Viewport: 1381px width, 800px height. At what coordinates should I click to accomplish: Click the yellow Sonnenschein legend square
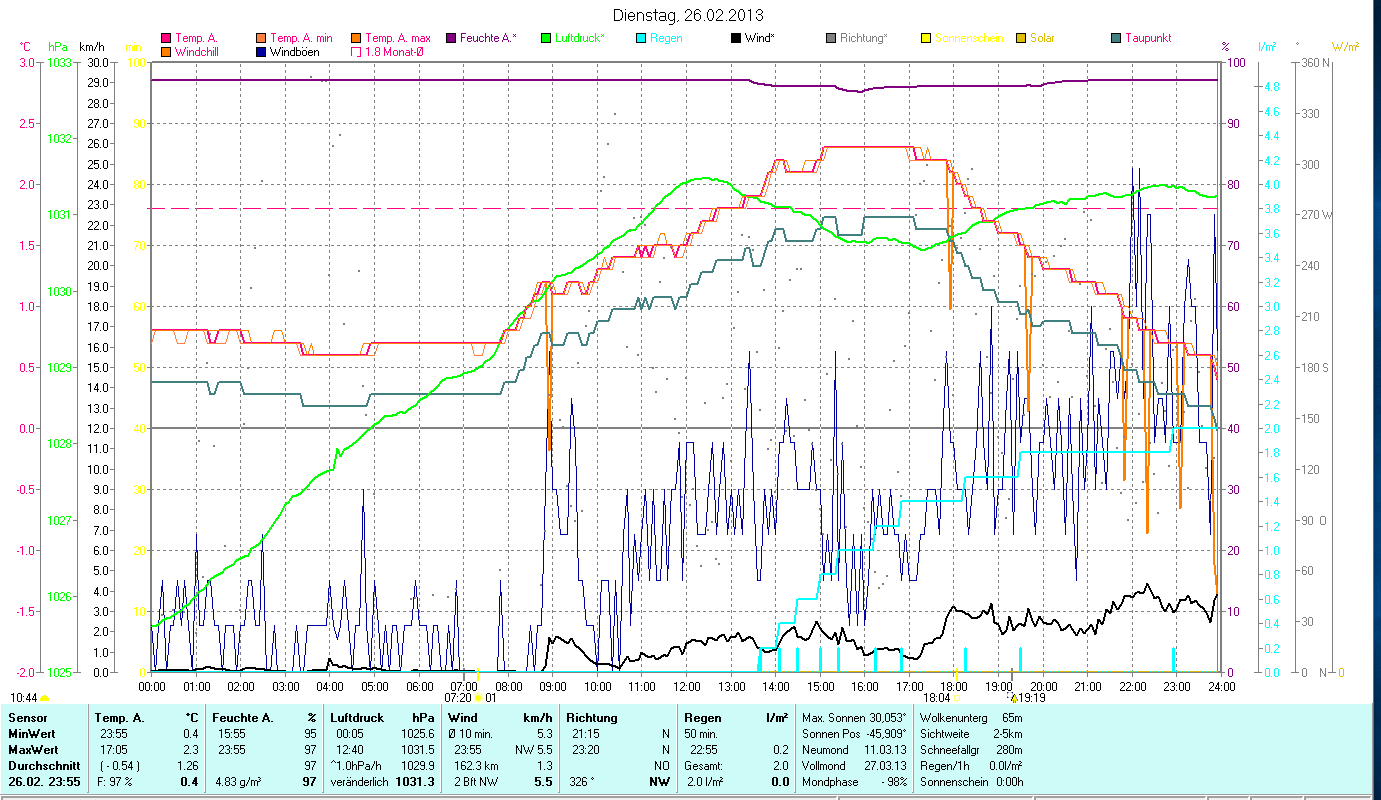tap(926, 39)
